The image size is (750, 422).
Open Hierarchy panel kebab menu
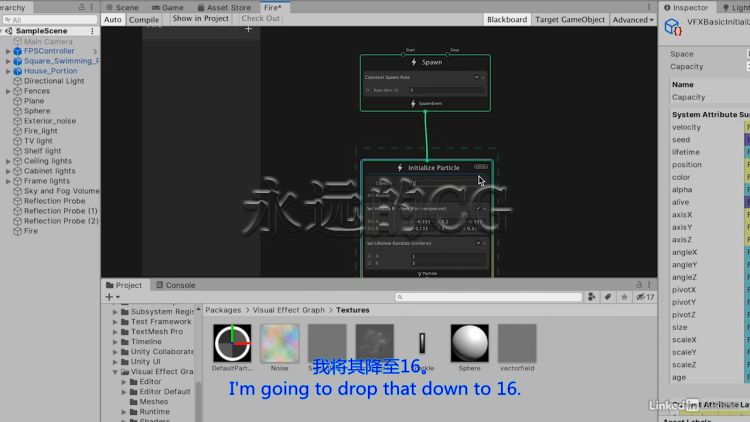[92, 7]
